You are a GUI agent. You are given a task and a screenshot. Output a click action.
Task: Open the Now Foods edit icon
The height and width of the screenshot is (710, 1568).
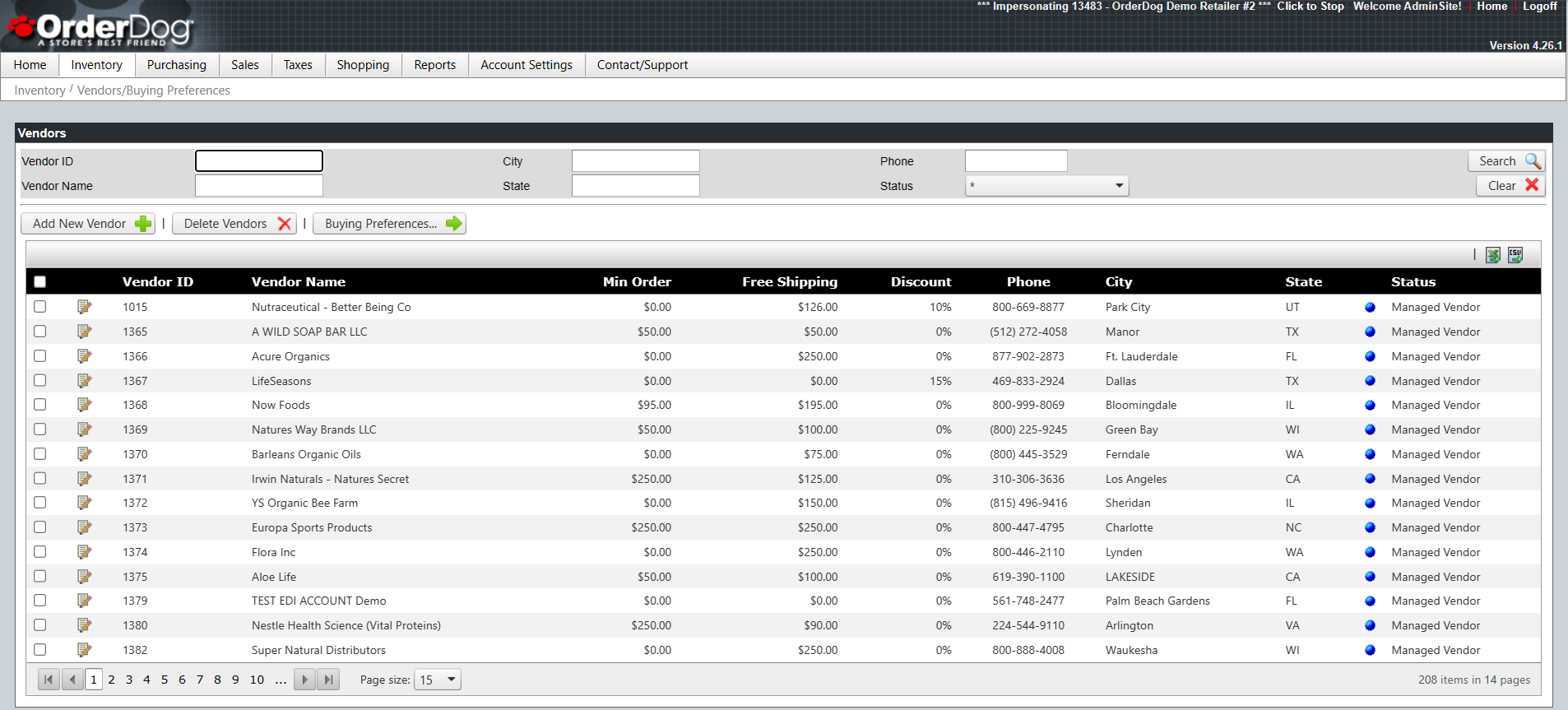(x=84, y=405)
